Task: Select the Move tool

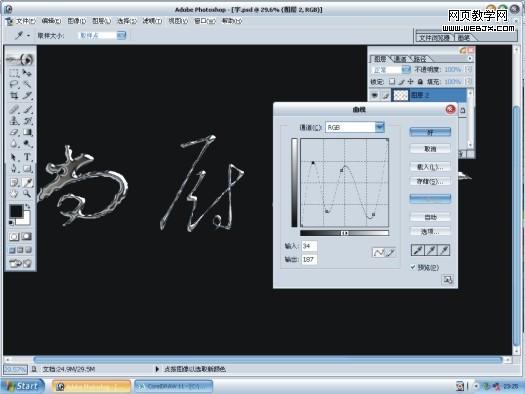Action: tap(27, 73)
